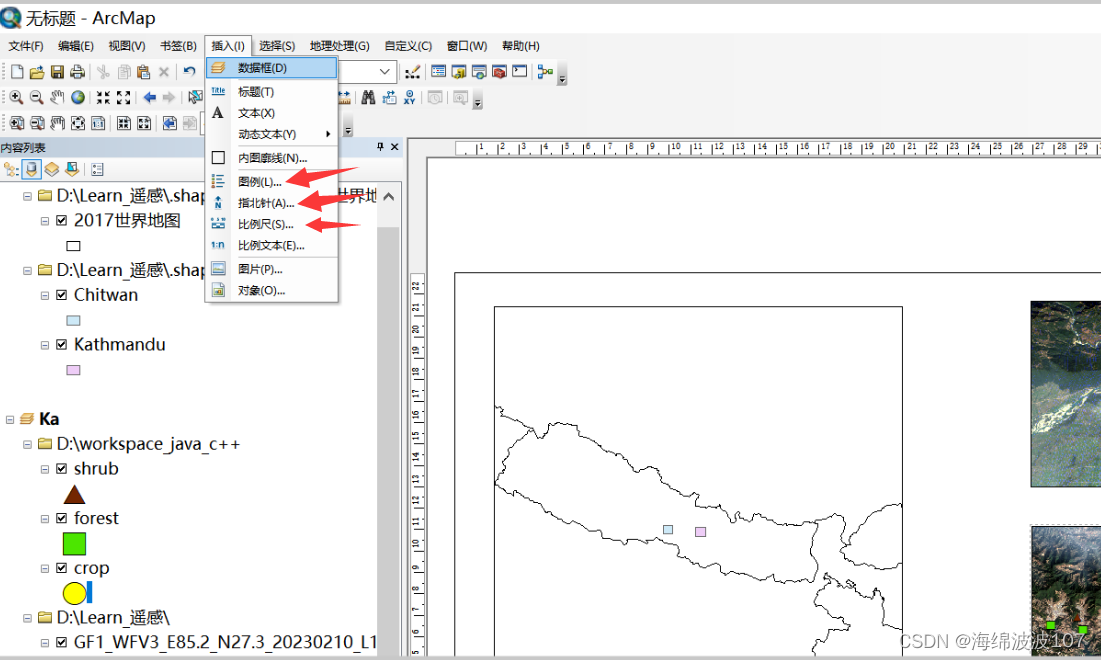
Task: Click the Print icon
Action: click(77, 72)
